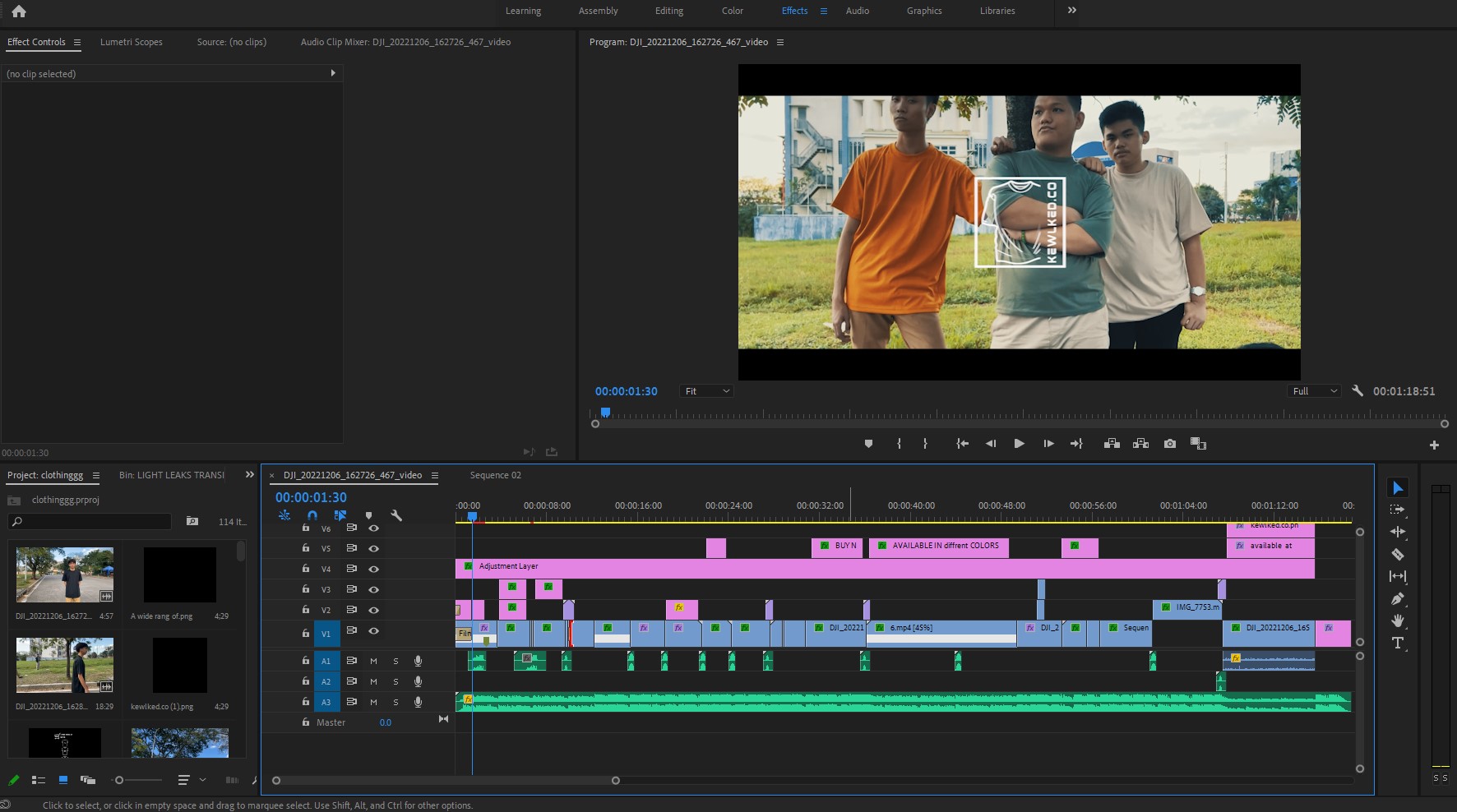This screenshot has width=1457, height=812.
Task: Hide the V4 track output
Action: (x=373, y=569)
